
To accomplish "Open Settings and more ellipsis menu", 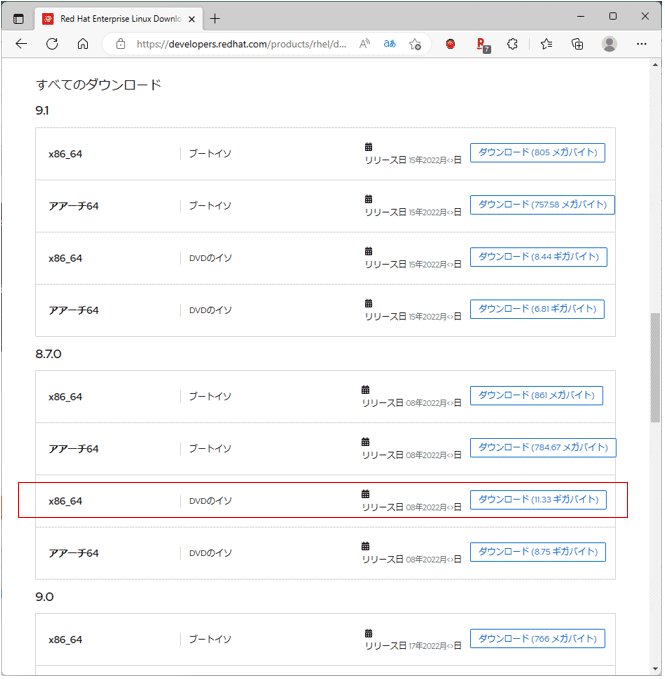I will pos(641,44).
